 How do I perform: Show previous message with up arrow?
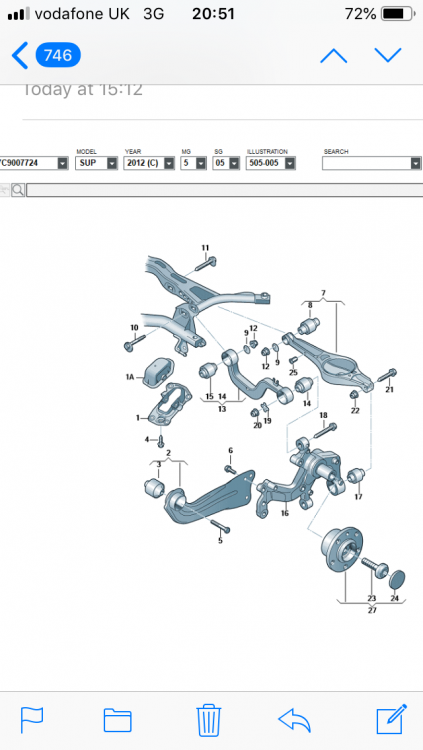coord(334,55)
